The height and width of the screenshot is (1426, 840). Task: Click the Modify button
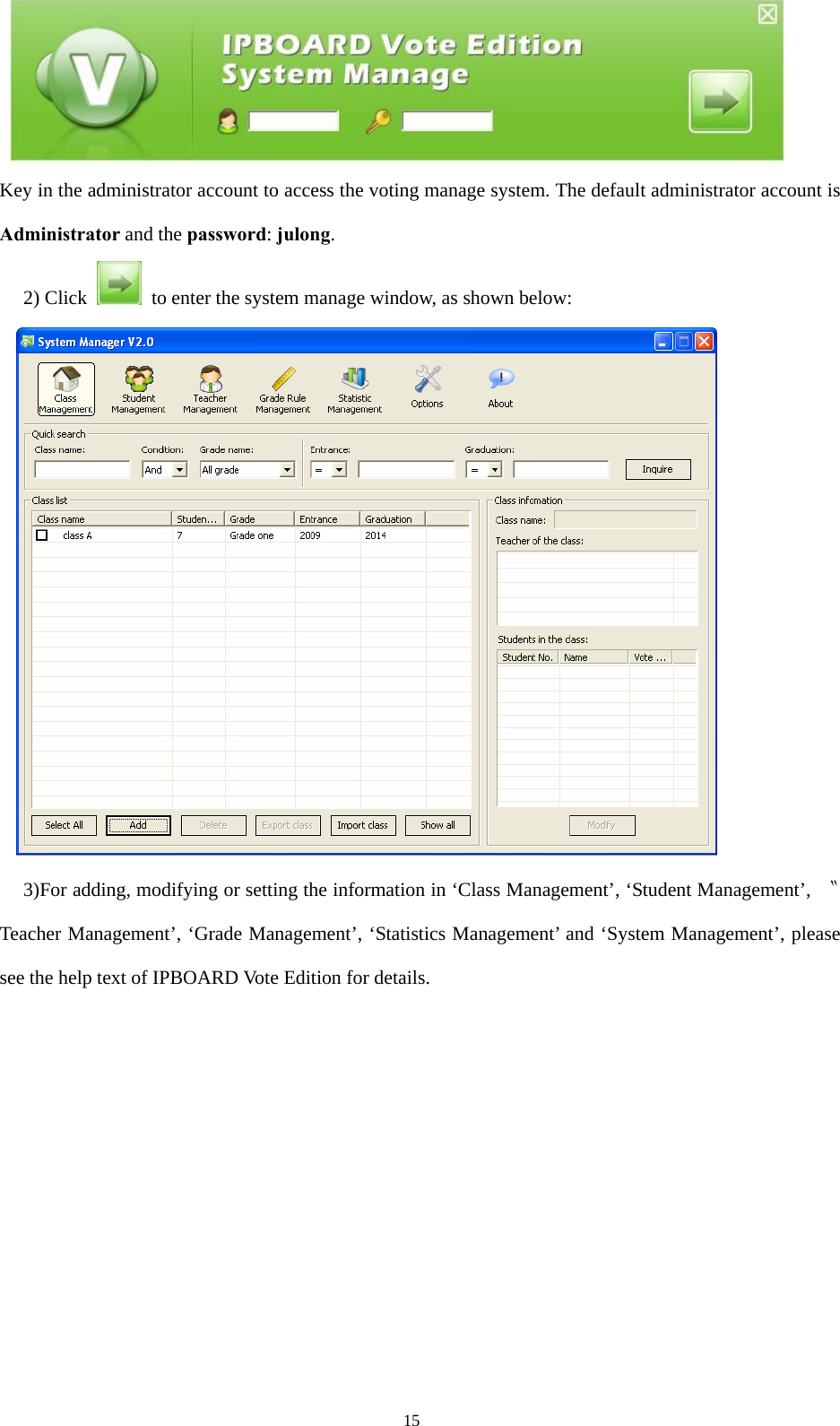(x=602, y=825)
